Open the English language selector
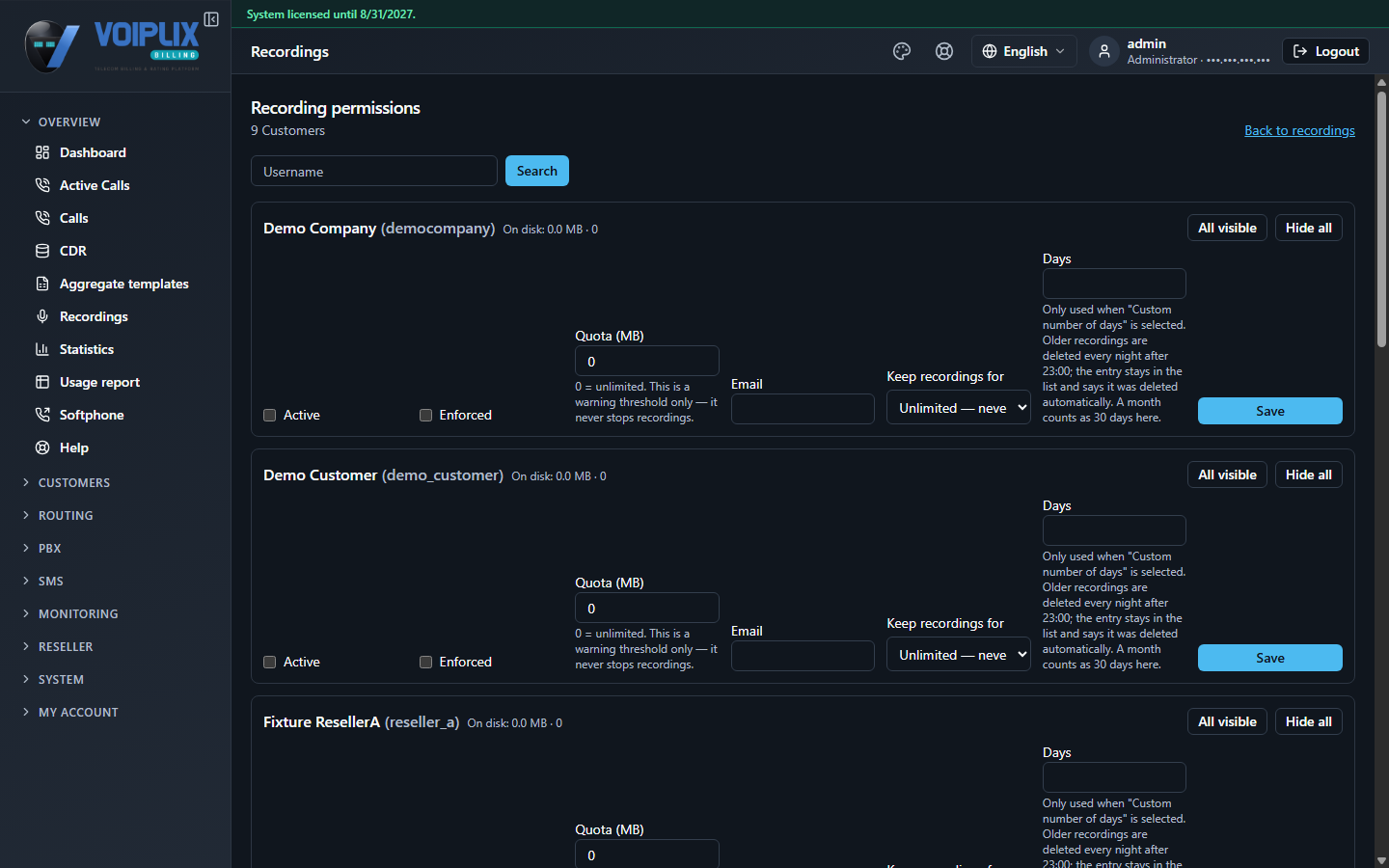 tap(1024, 51)
